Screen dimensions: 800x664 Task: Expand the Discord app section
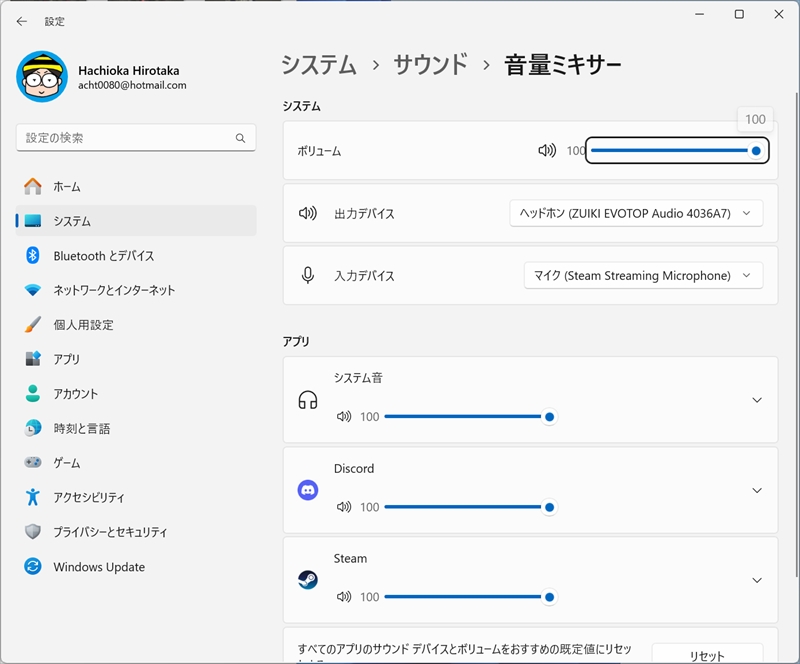point(756,490)
